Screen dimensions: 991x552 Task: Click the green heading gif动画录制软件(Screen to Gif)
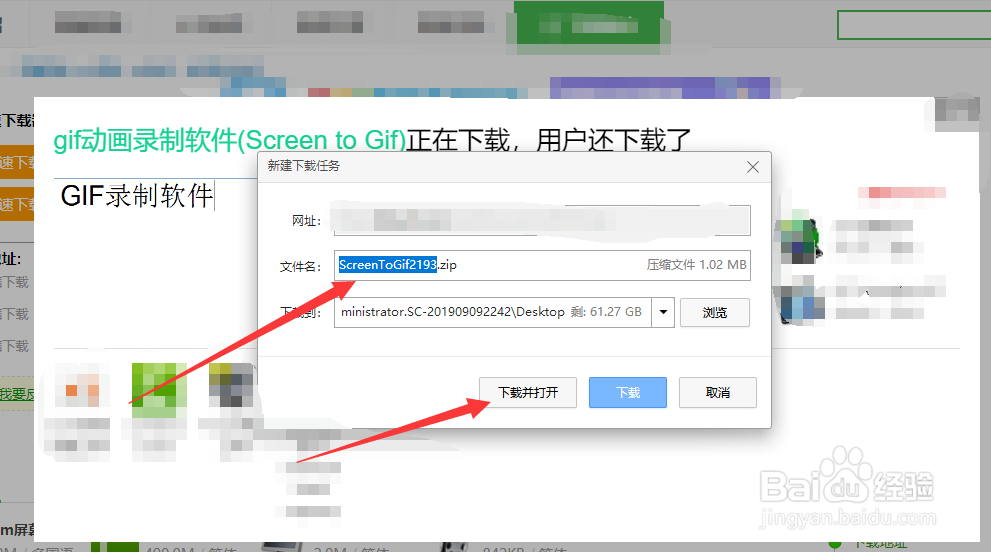[x=229, y=140]
